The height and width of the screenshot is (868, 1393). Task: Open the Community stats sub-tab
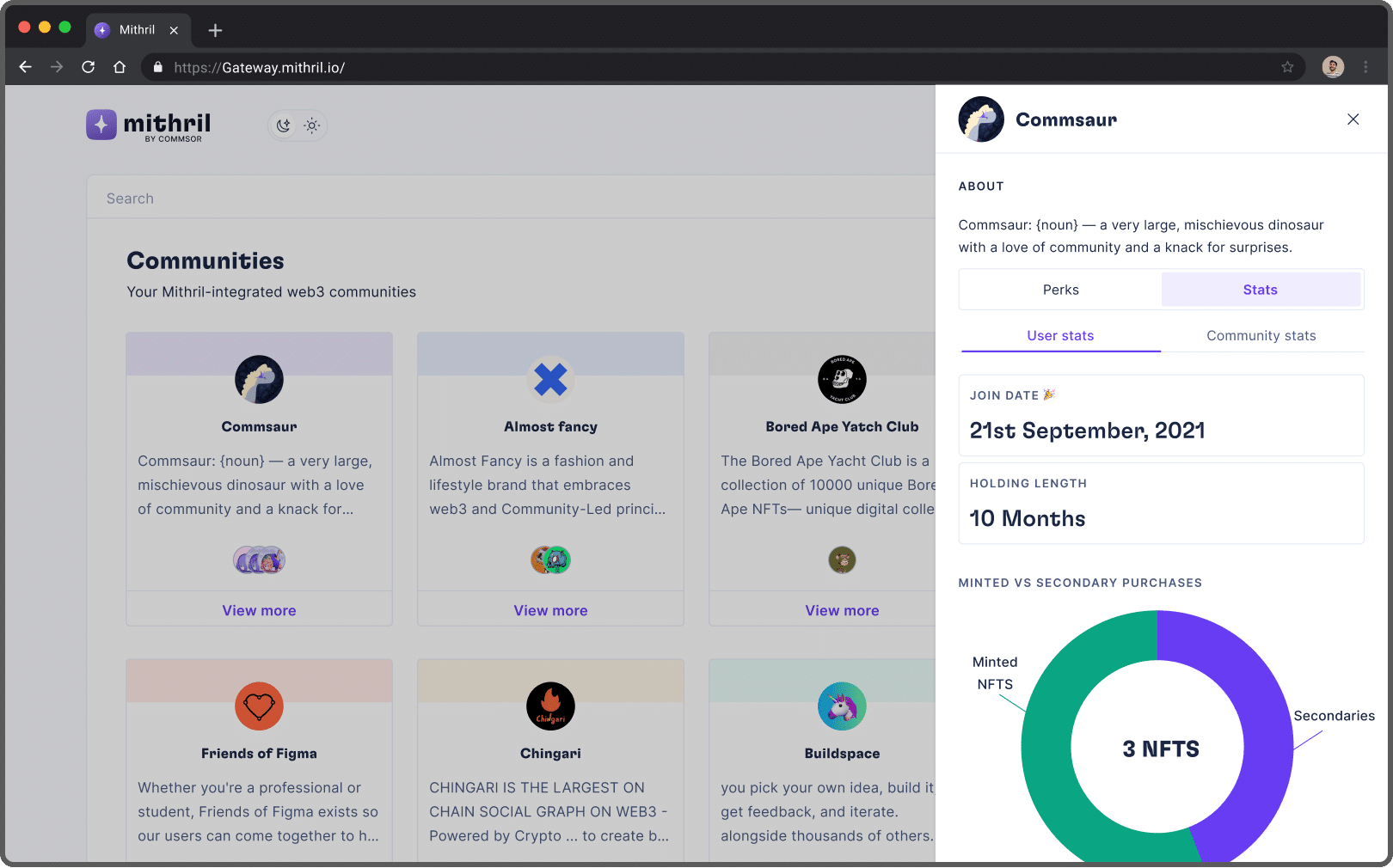[1261, 336]
